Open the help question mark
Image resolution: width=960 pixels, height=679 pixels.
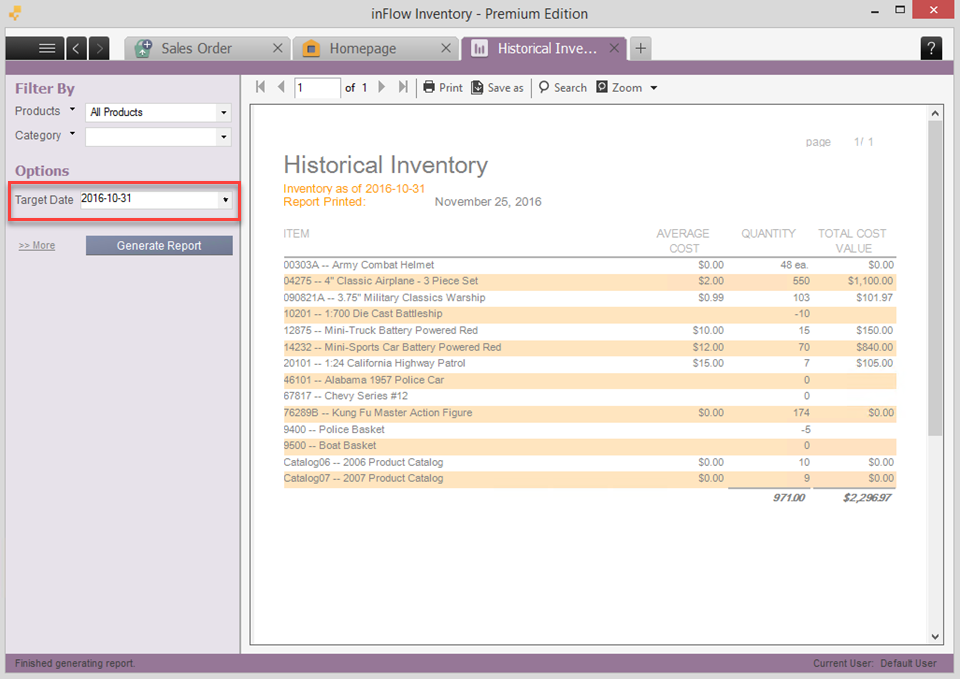click(x=931, y=48)
